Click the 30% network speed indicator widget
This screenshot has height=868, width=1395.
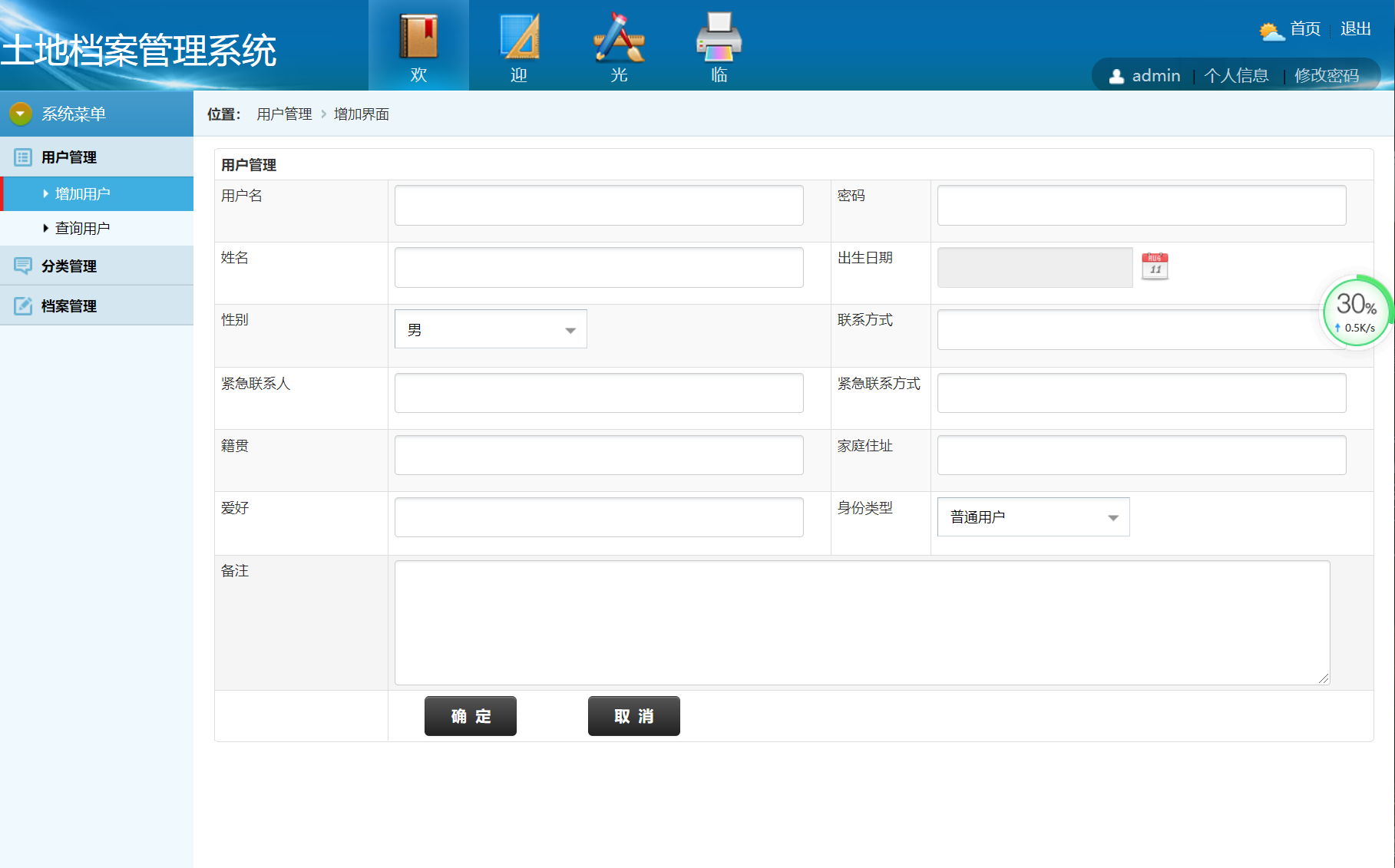coord(1356,312)
